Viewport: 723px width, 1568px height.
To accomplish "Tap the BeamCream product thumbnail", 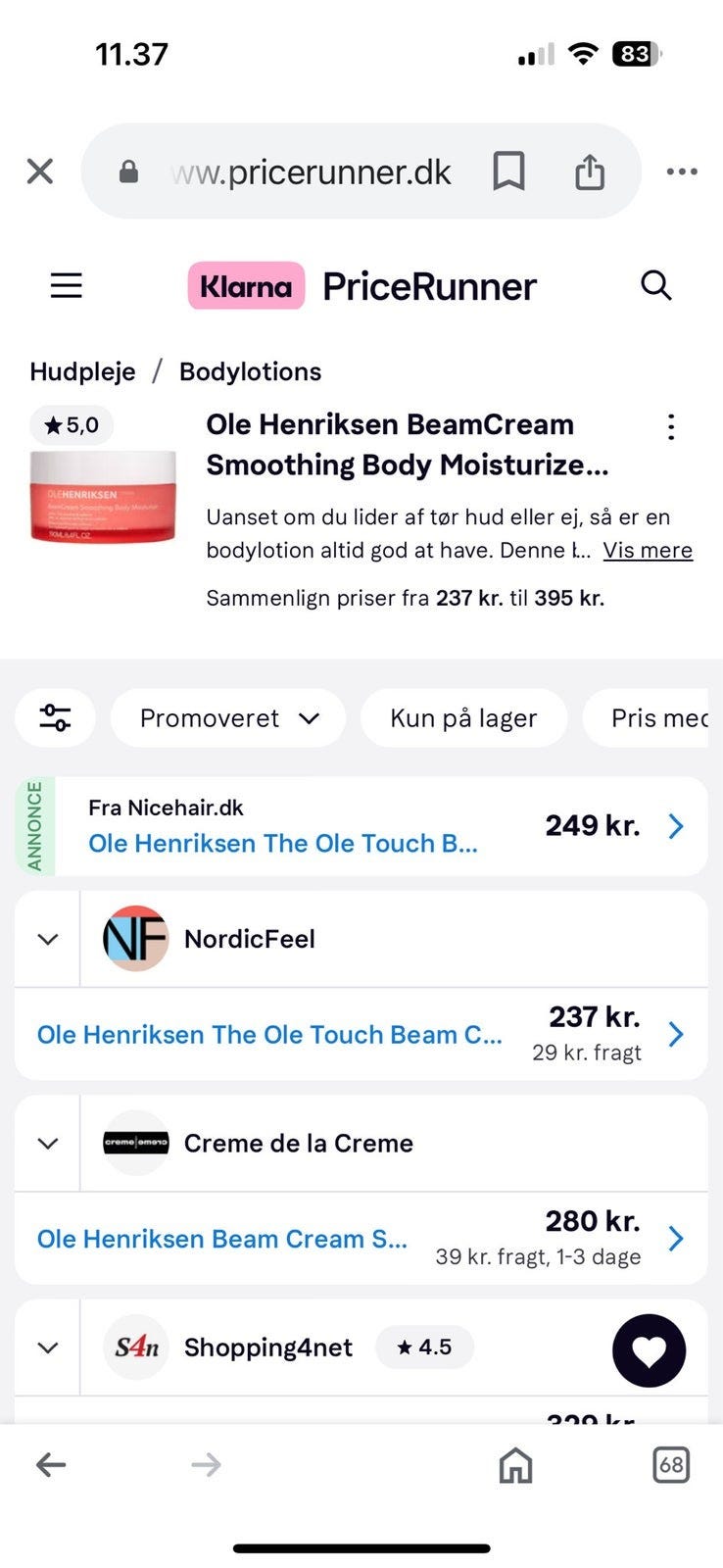I will tap(103, 495).
